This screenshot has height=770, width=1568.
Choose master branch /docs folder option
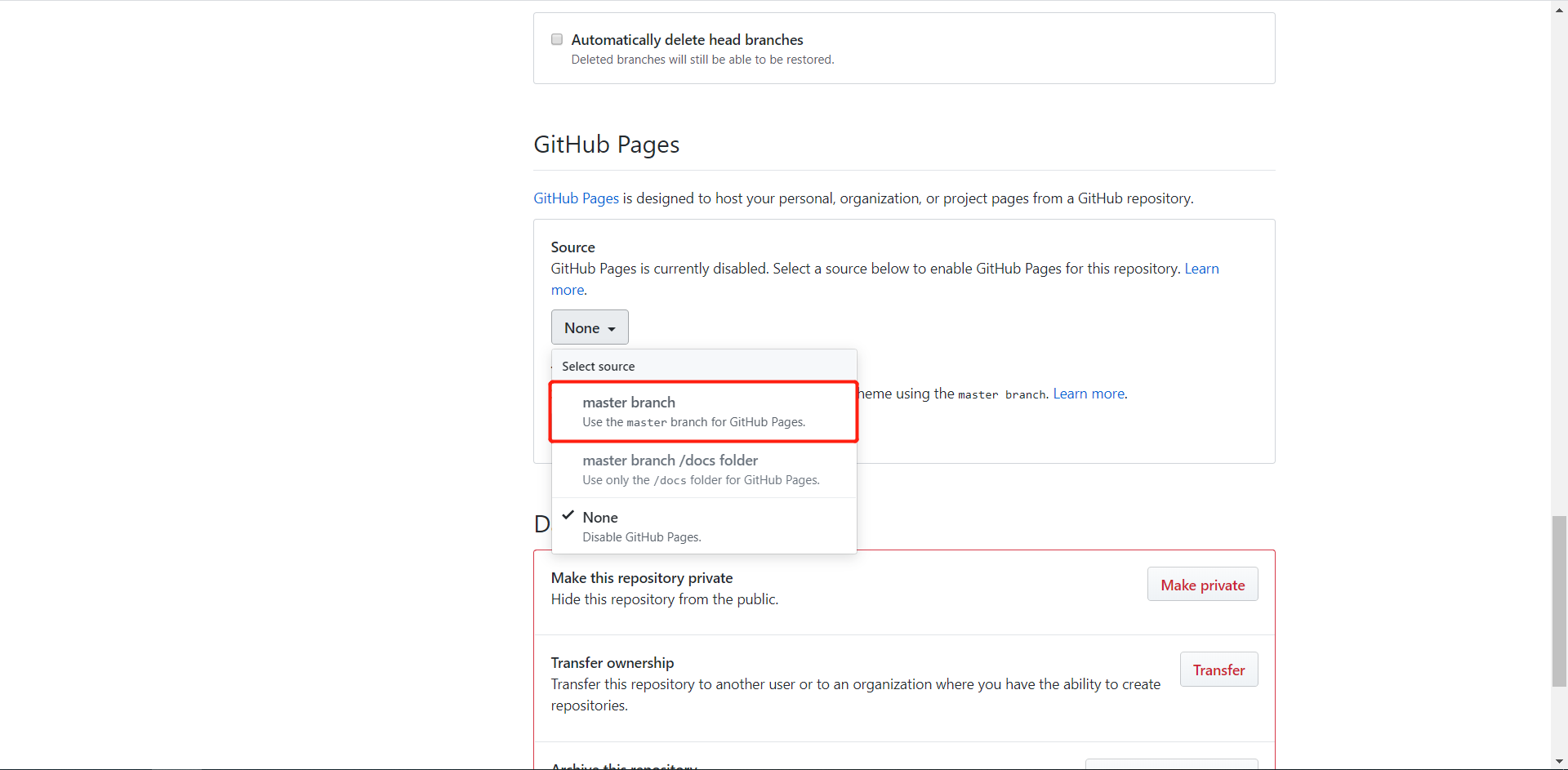704,470
